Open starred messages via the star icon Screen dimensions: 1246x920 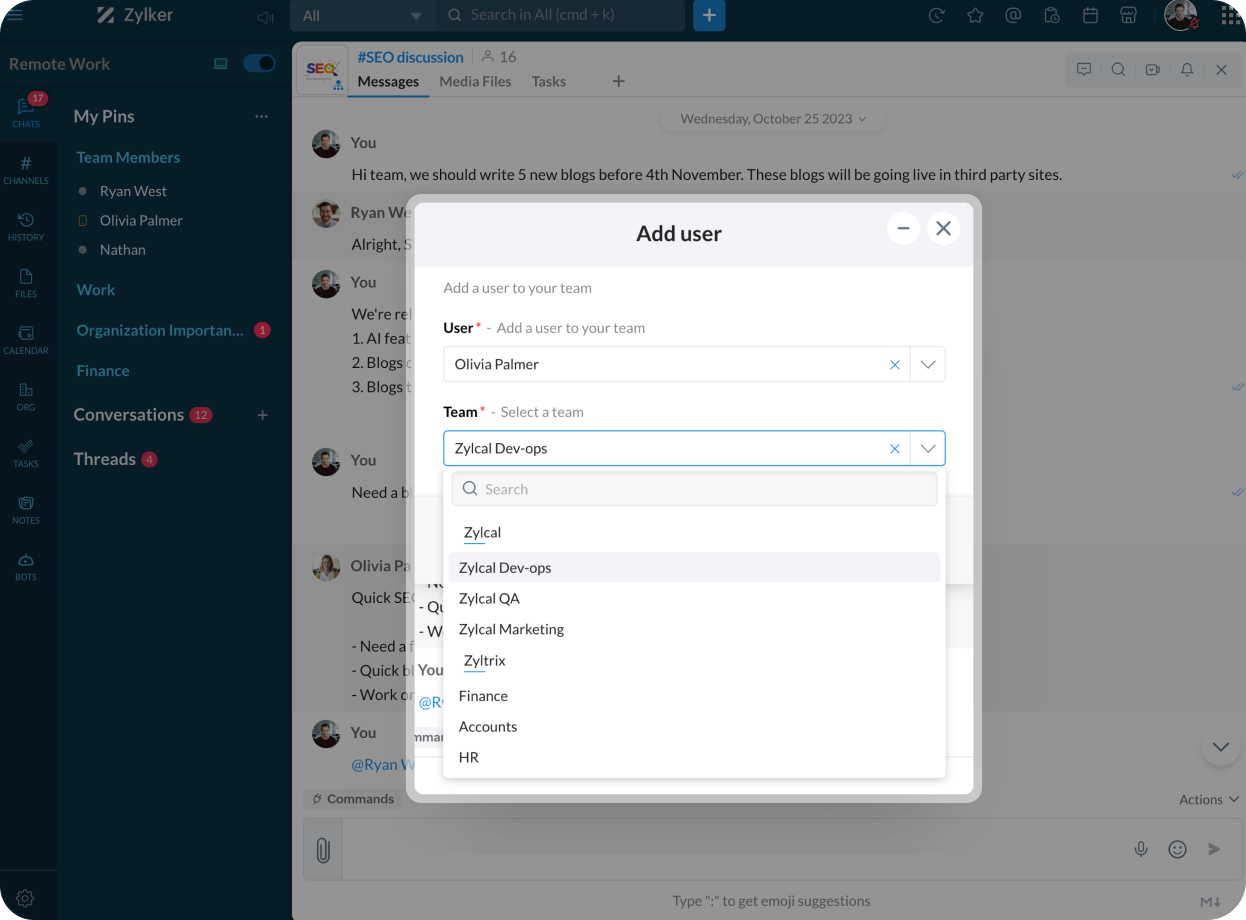(975, 15)
